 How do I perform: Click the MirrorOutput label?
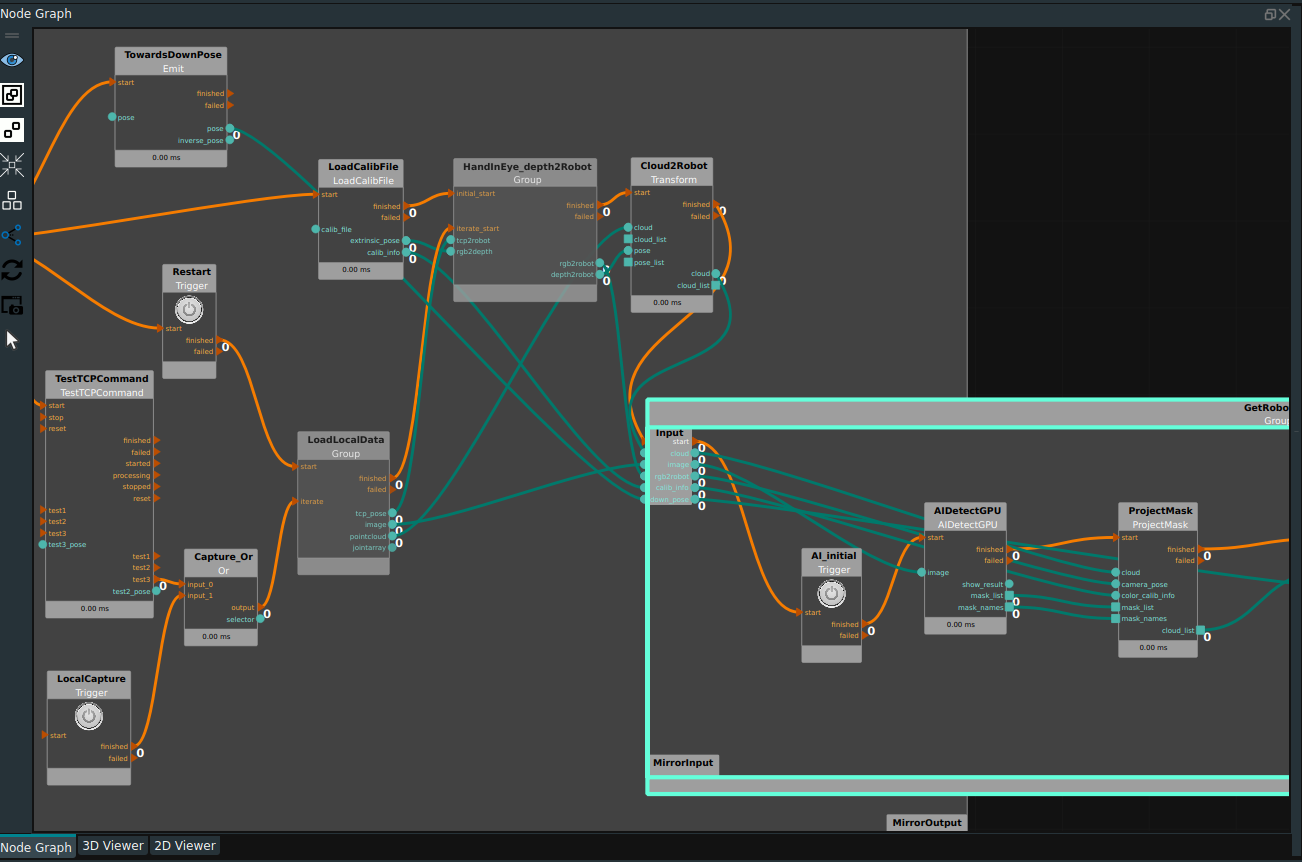pyautogui.click(x=926, y=823)
